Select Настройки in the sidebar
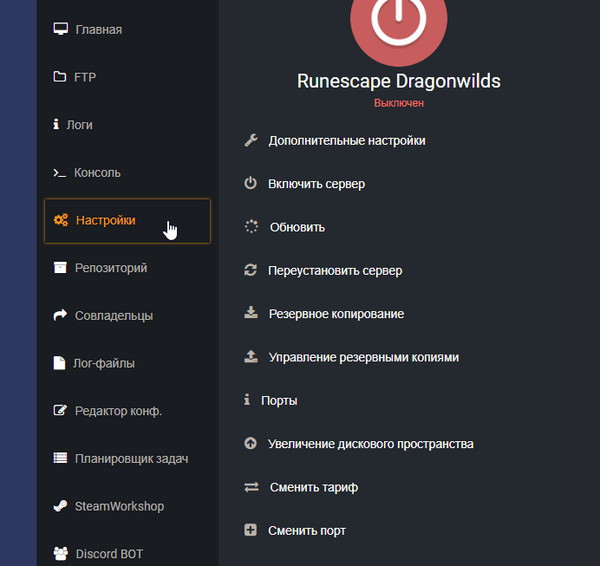Viewport: 600px width, 566px height. click(105, 220)
